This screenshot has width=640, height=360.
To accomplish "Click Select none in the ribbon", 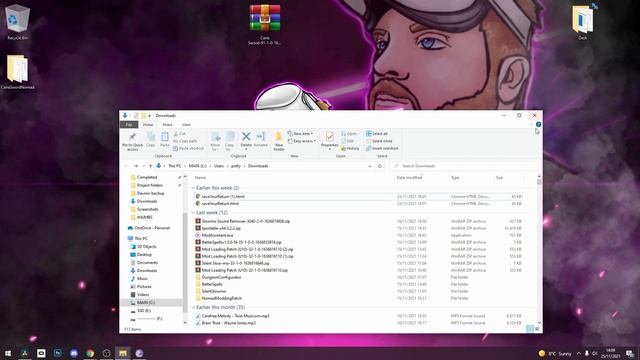I will [x=379, y=141].
